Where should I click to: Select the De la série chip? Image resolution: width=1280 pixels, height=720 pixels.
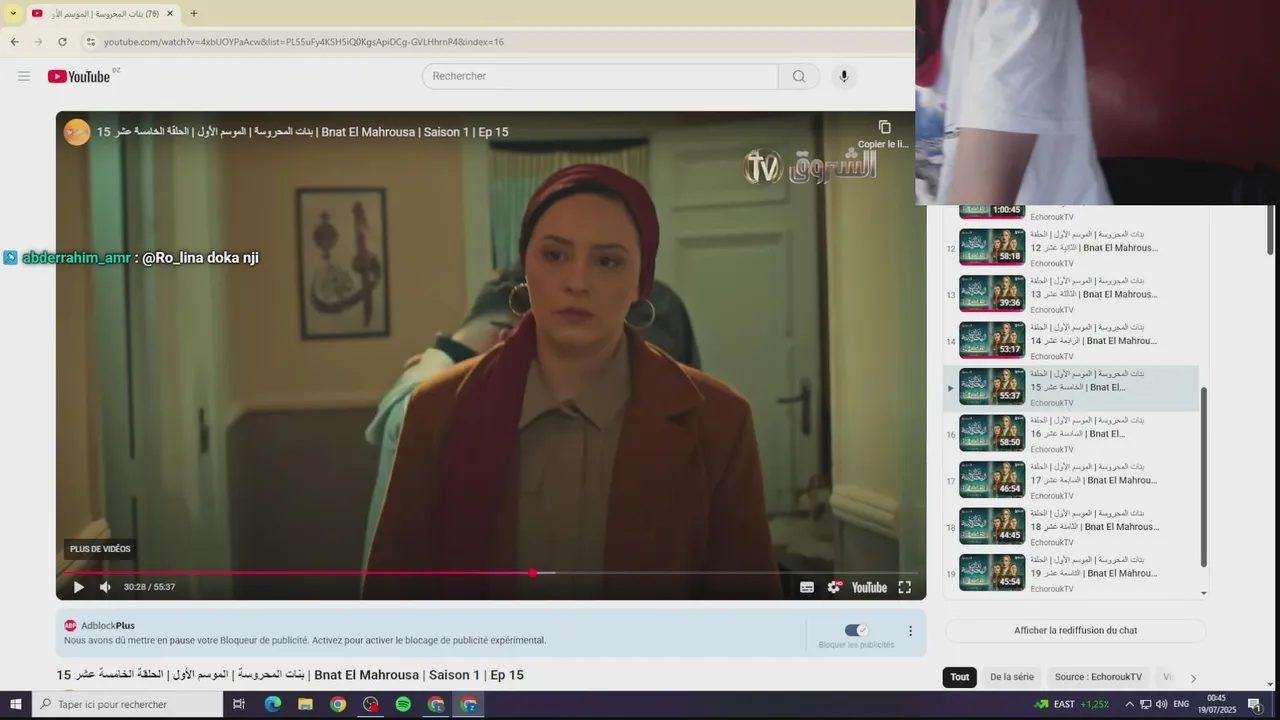[1012, 677]
